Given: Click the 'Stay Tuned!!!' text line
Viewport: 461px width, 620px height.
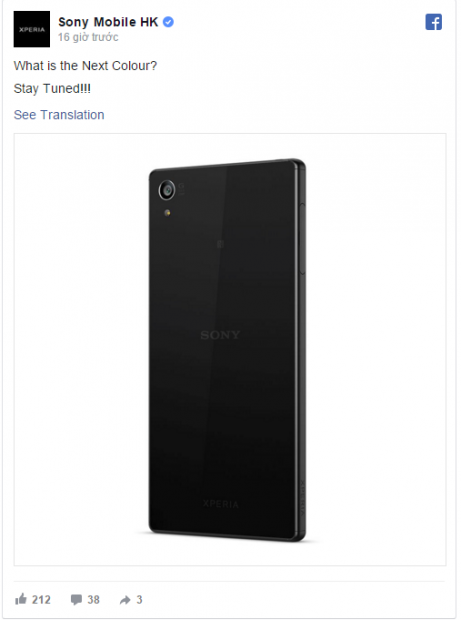Looking at the screenshot, I should (x=52, y=89).
